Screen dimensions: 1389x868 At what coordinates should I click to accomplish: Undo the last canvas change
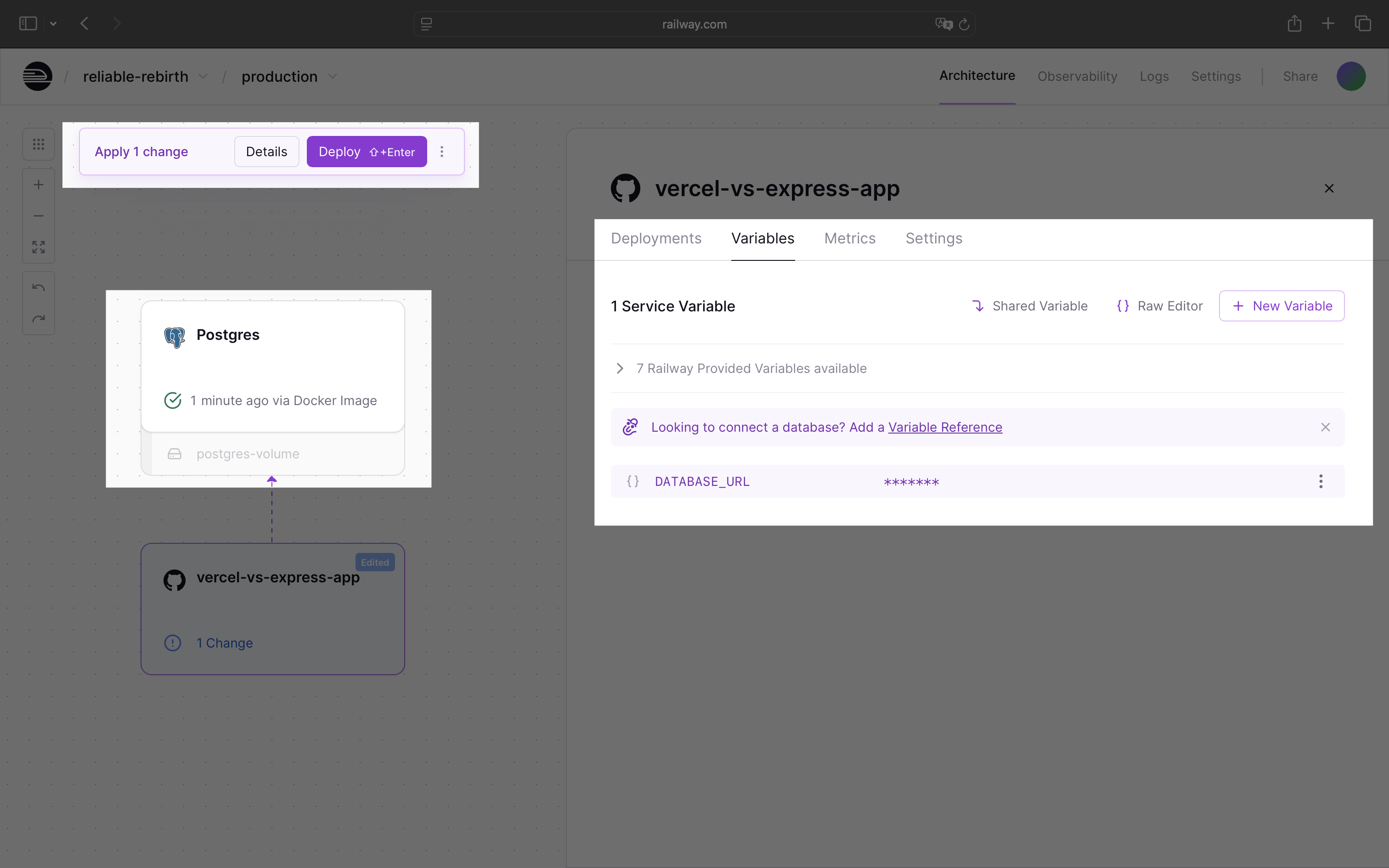[39, 287]
